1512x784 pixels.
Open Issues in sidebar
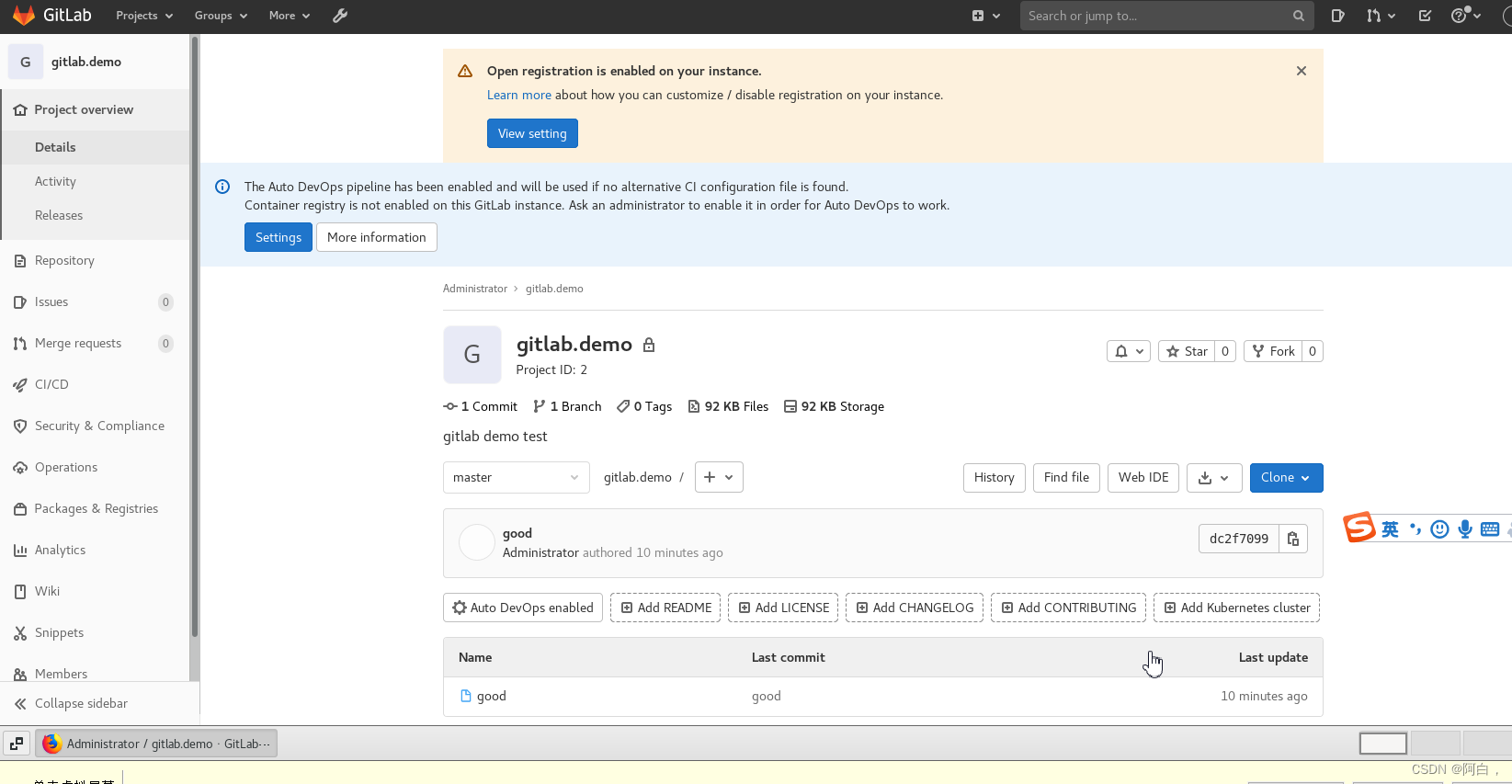point(96,301)
